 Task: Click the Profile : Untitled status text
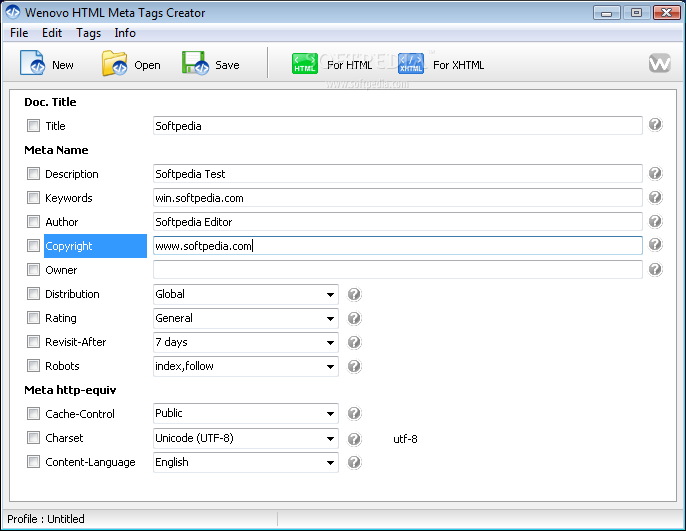click(46, 519)
